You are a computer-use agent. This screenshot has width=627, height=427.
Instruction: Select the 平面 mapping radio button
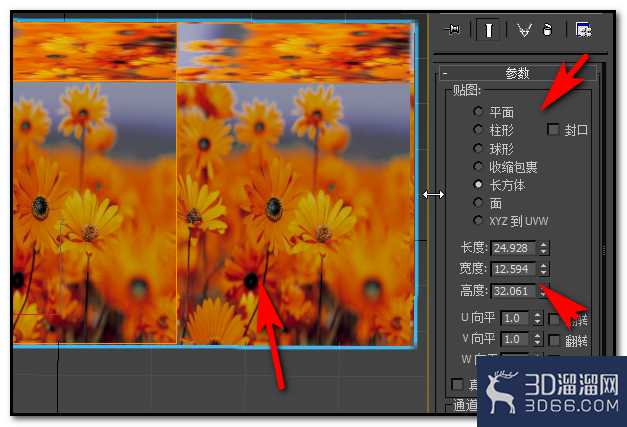[x=478, y=111]
